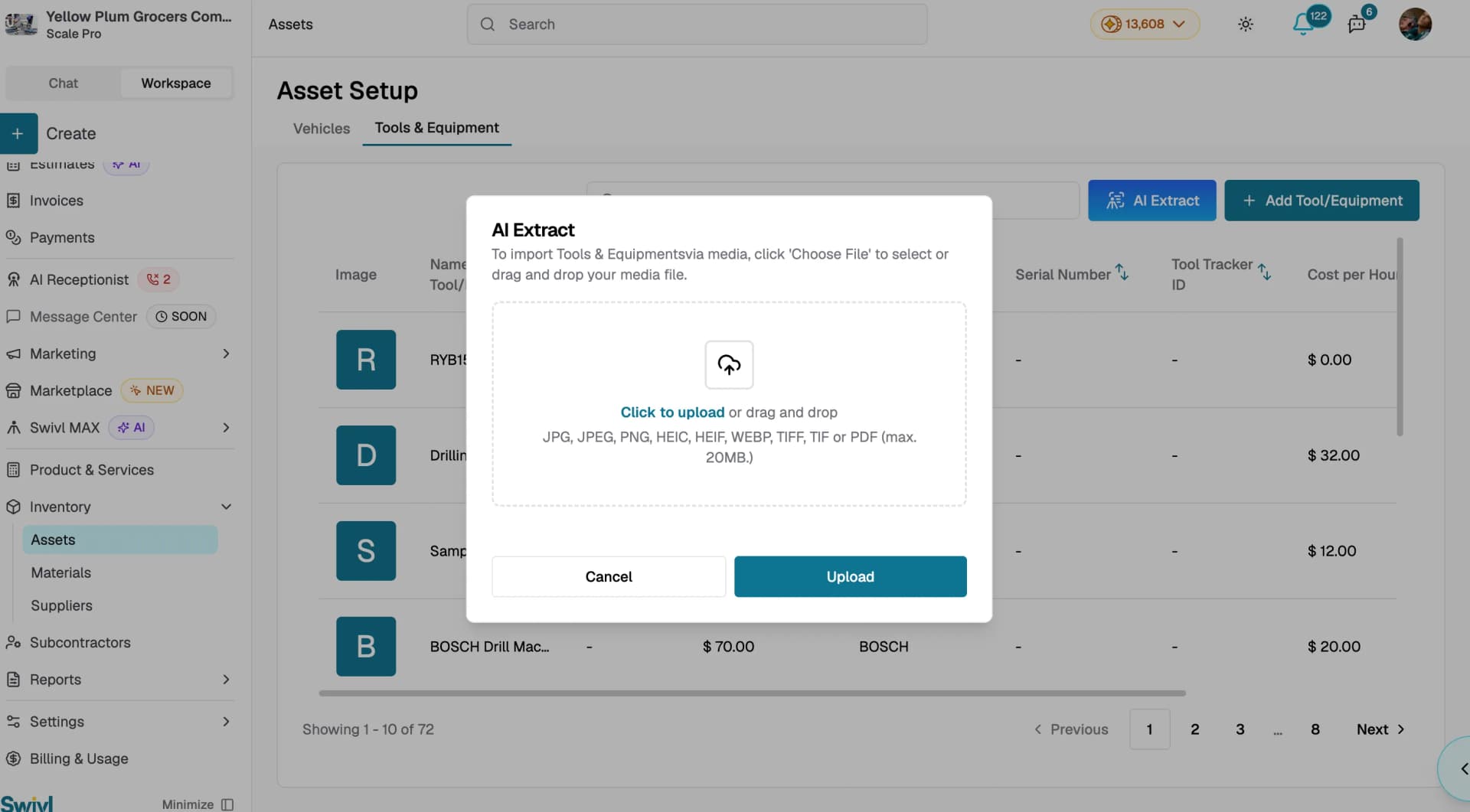The height and width of the screenshot is (812, 1470).
Task: Click the vertical table scrollbar
Action: pos(1400,337)
